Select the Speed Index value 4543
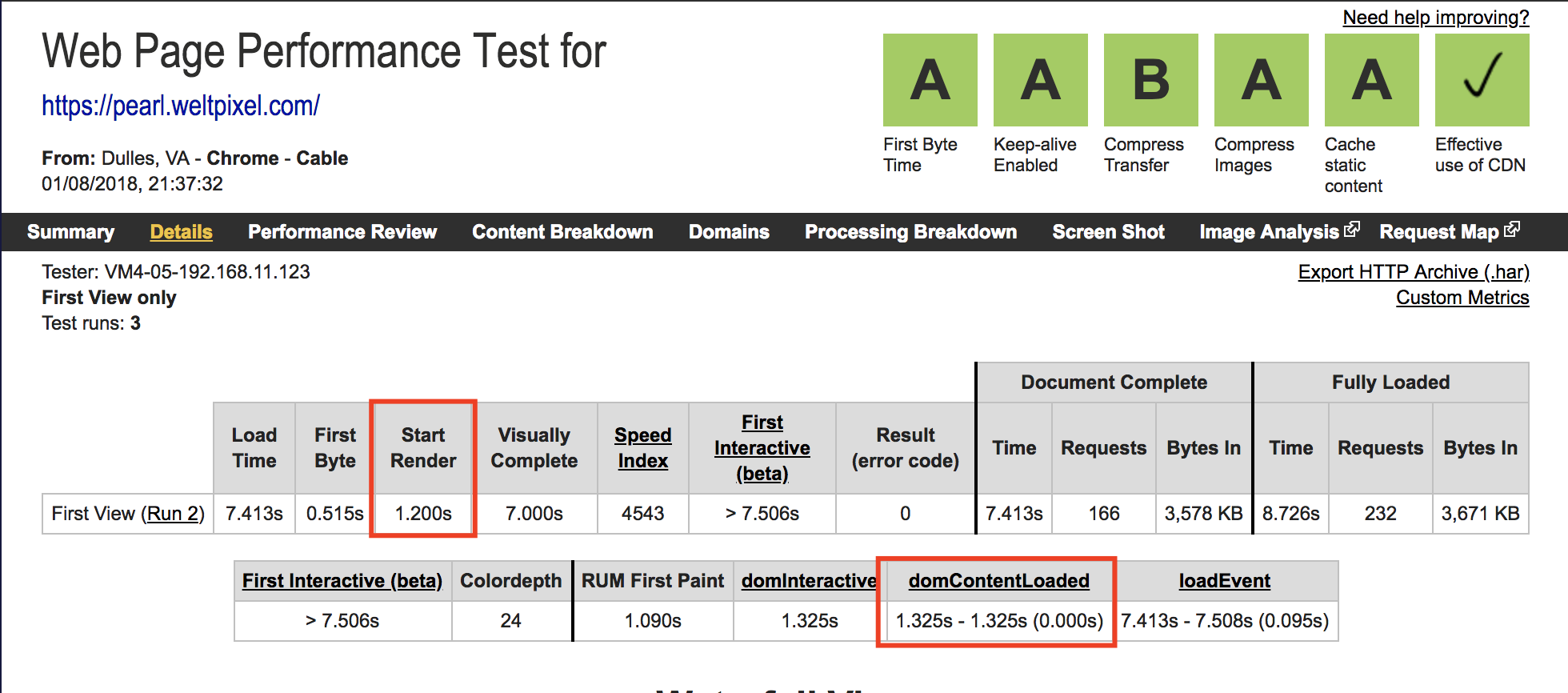Viewport: 1568px width, 693px height. click(642, 514)
